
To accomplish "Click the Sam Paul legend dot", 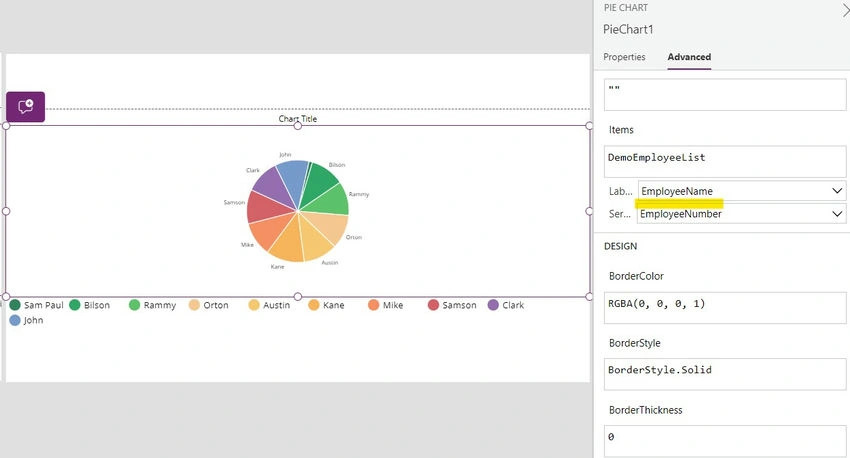I will [x=15, y=305].
